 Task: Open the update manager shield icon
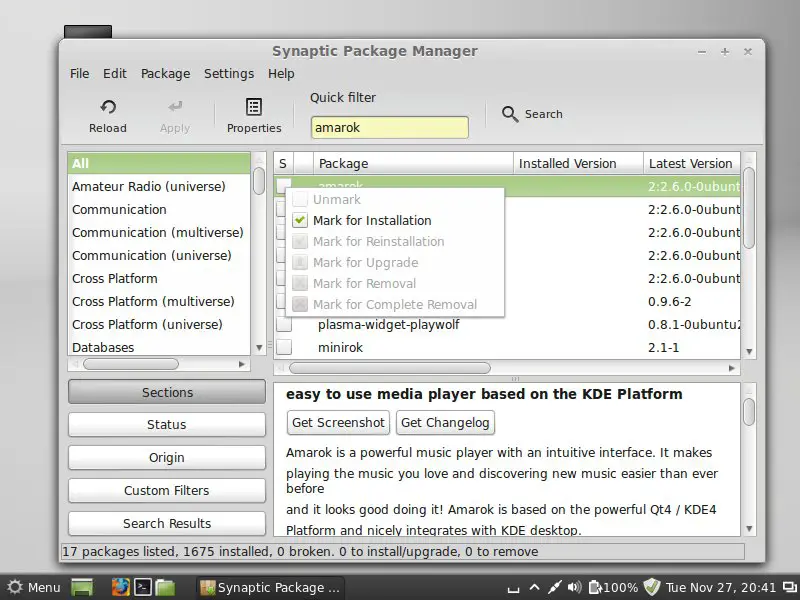coord(652,587)
